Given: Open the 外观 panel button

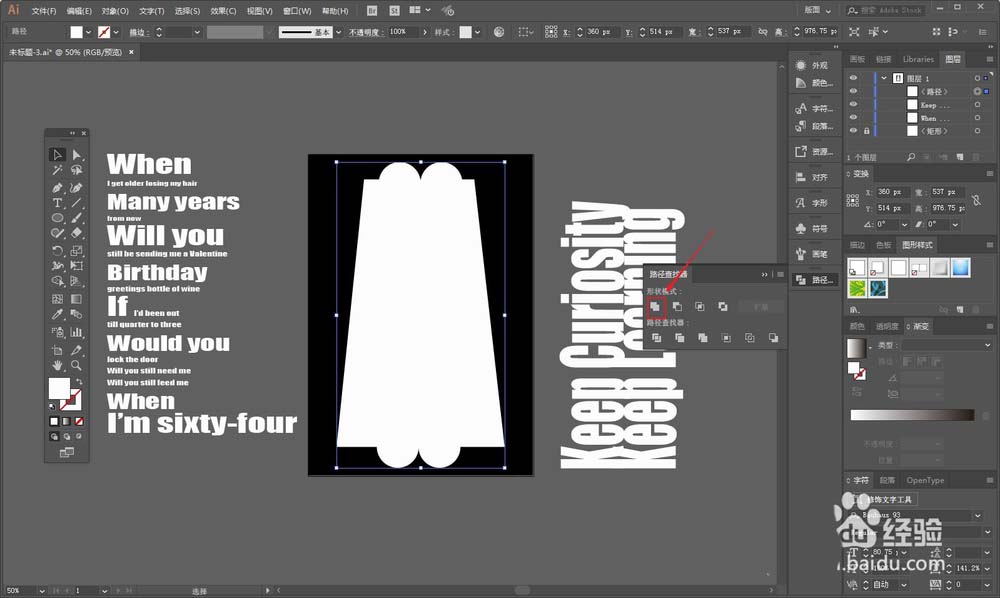Looking at the screenshot, I should [813, 65].
